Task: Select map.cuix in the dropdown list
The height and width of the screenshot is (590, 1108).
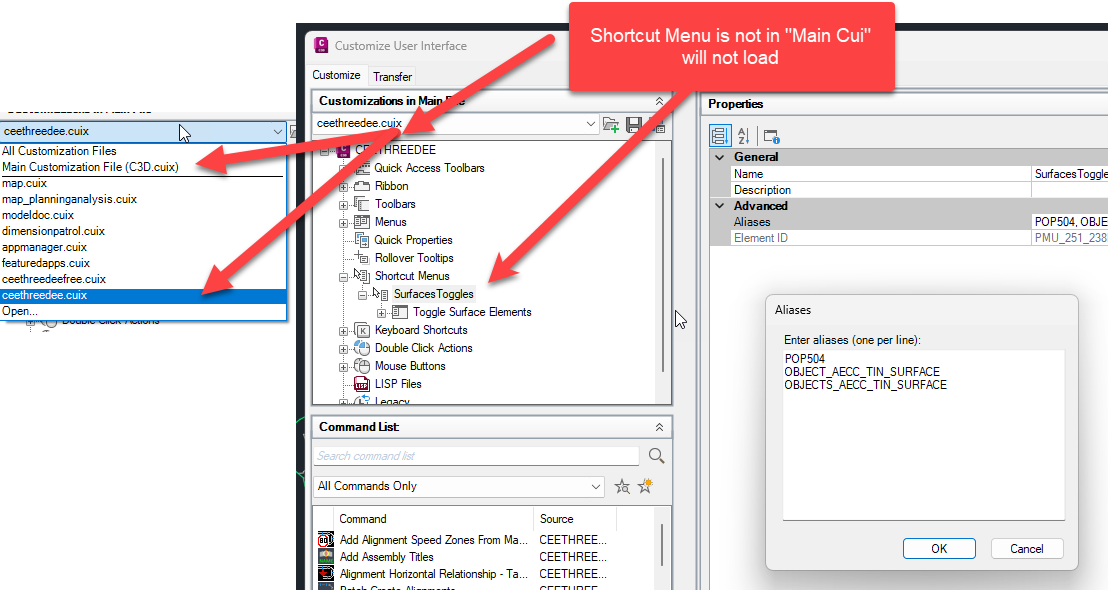Action: click(x=143, y=183)
